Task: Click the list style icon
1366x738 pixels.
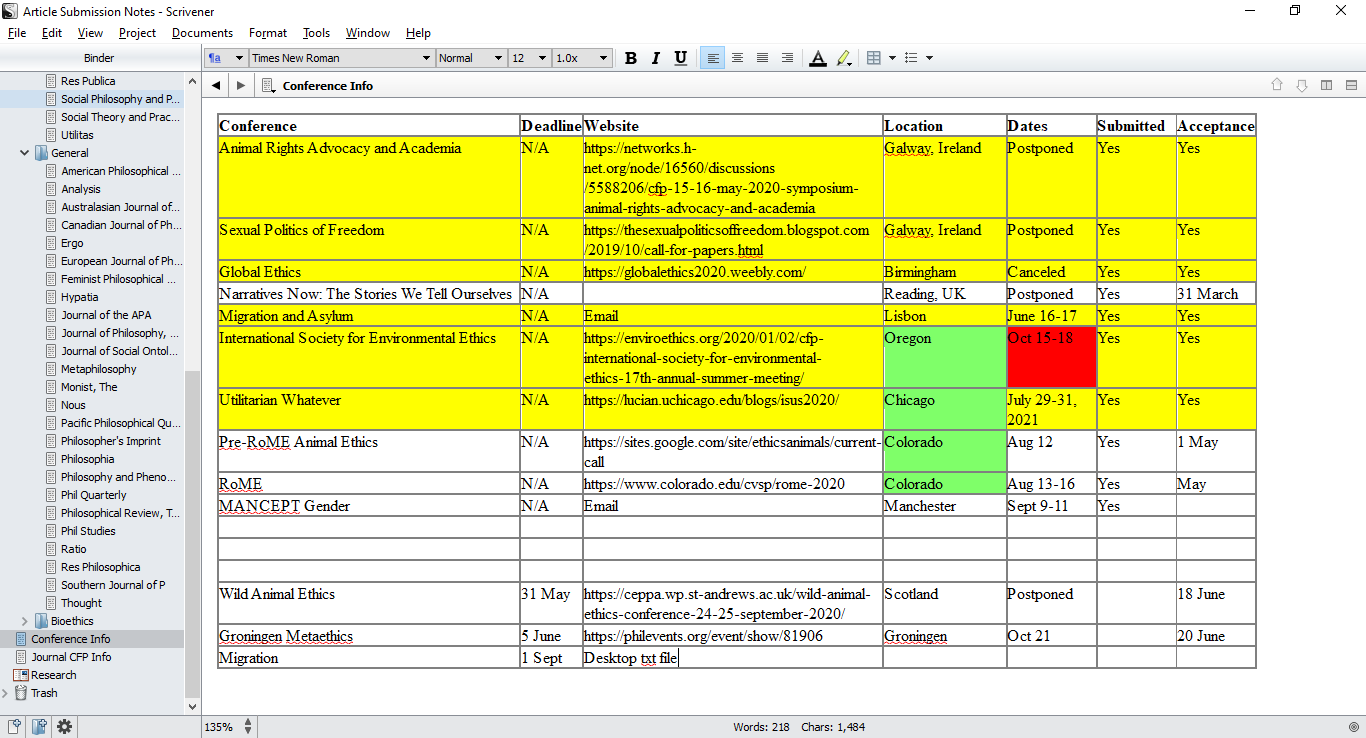Action: (x=911, y=58)
